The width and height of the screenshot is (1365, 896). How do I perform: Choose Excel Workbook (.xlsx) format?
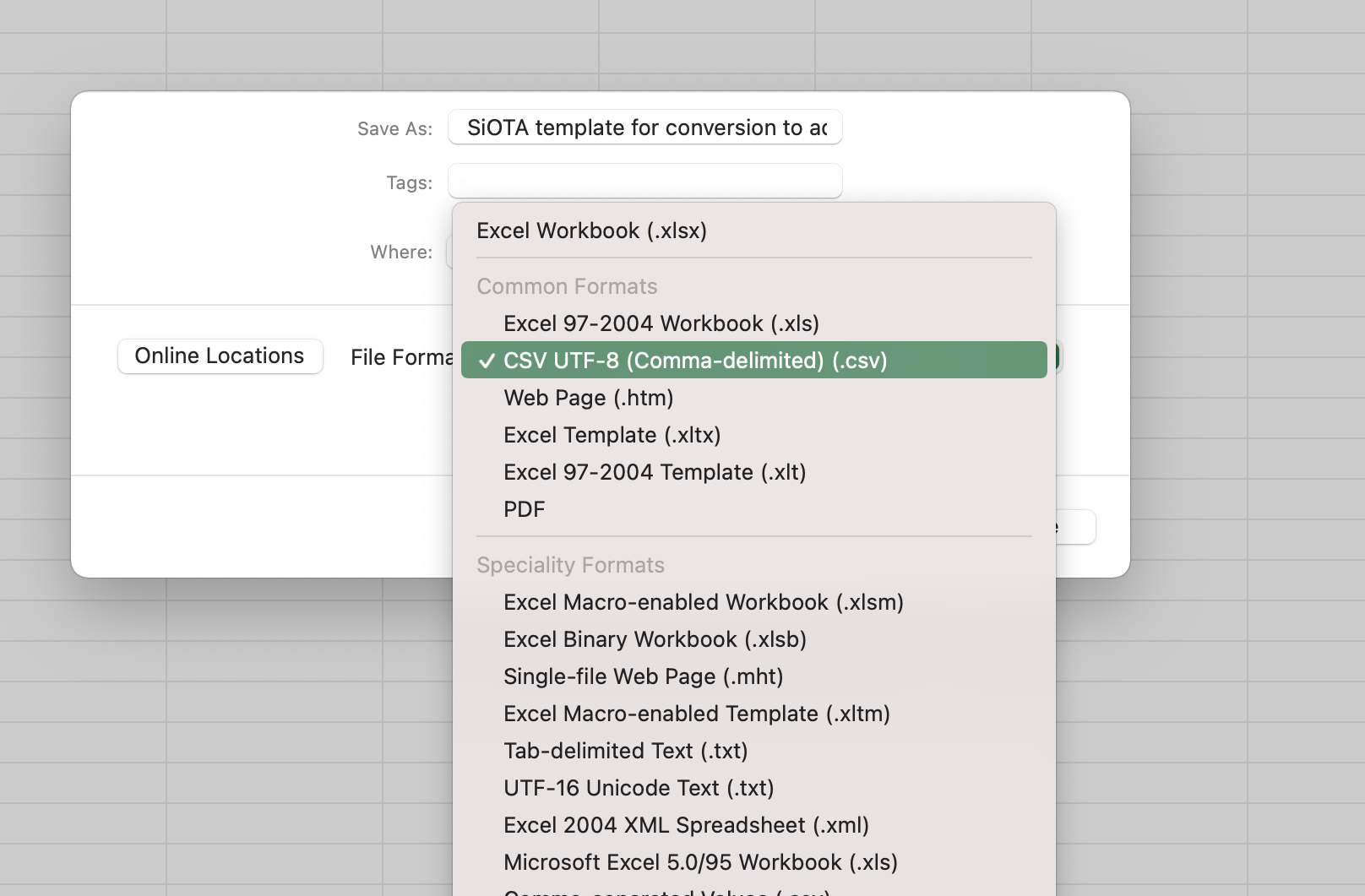point(591,231)
